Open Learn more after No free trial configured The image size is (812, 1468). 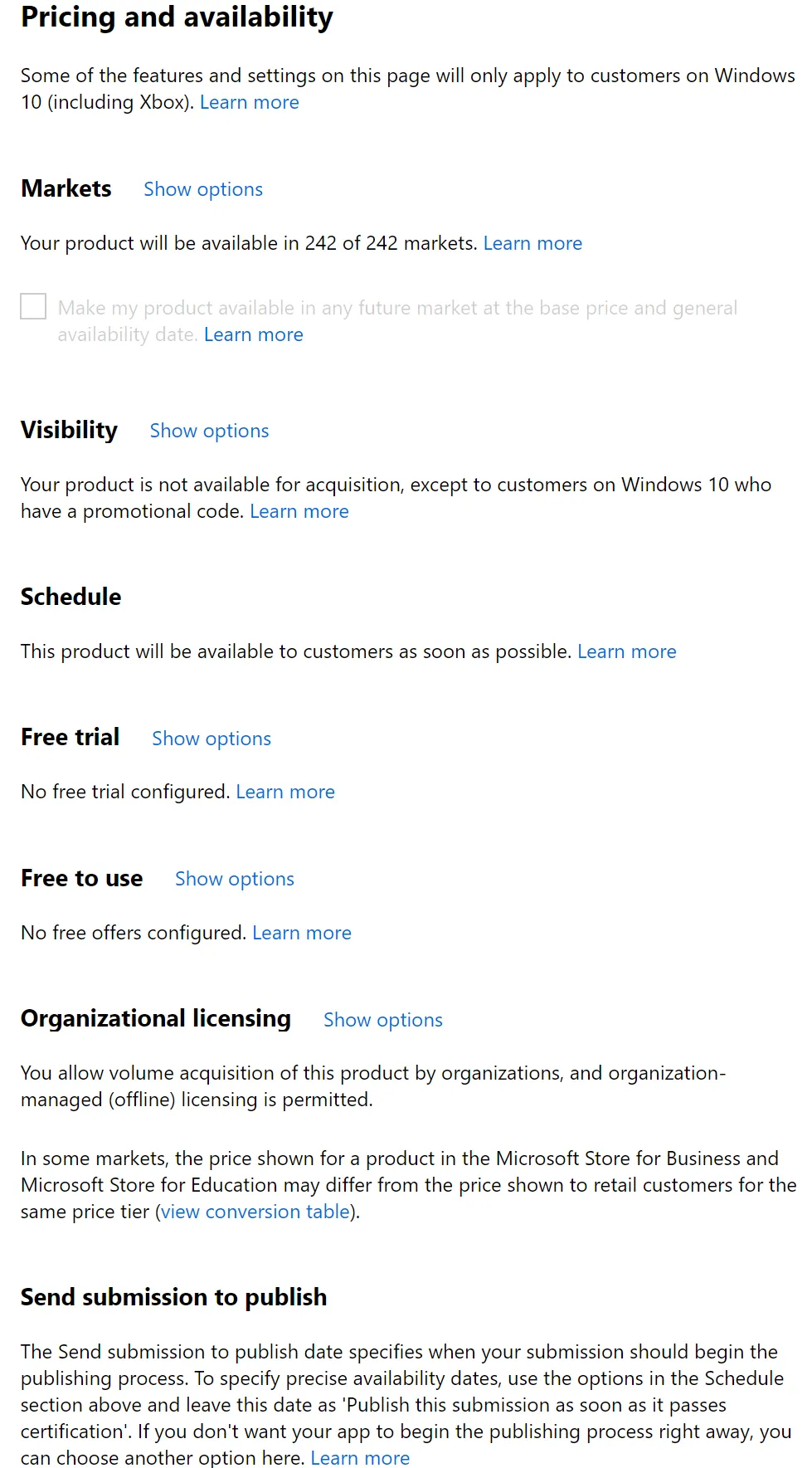285,792
